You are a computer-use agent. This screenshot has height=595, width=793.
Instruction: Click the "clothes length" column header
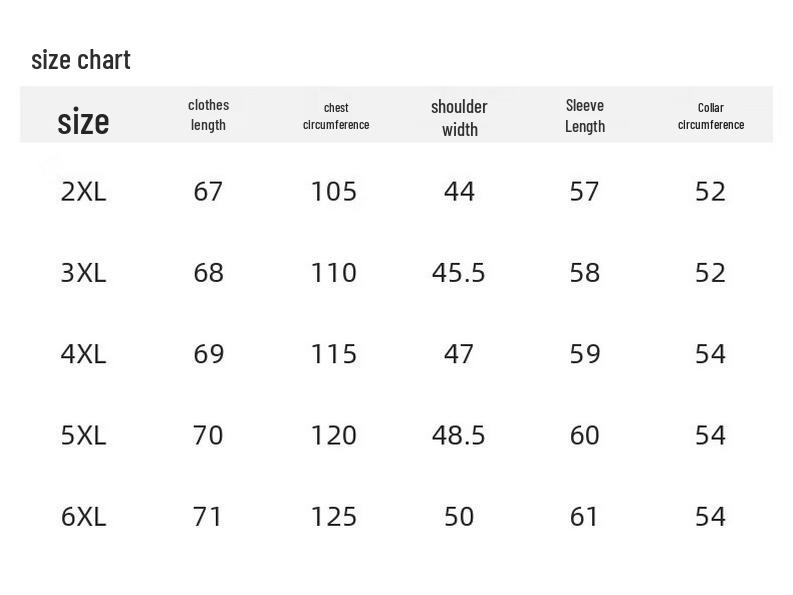(x=208, y=115)
